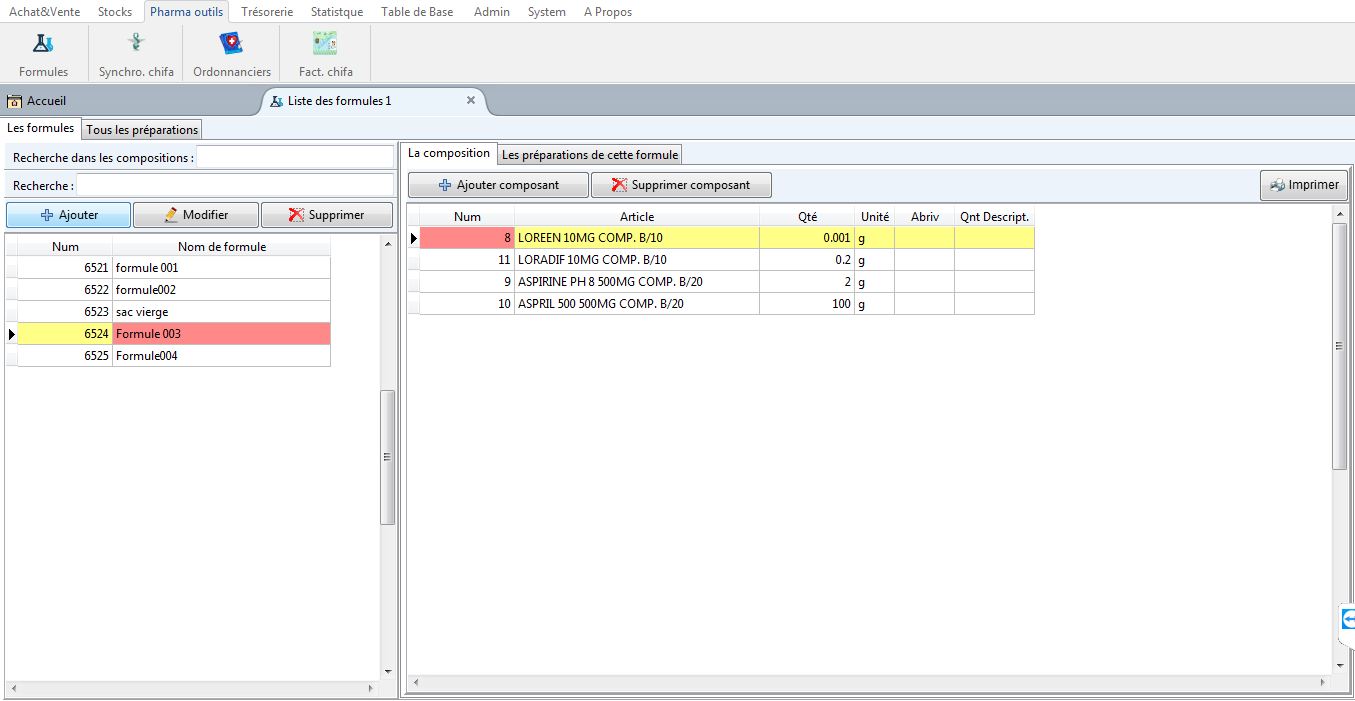Close the Liste des formules 1 tab
1355x701 pixels.
tap(471, 100)
